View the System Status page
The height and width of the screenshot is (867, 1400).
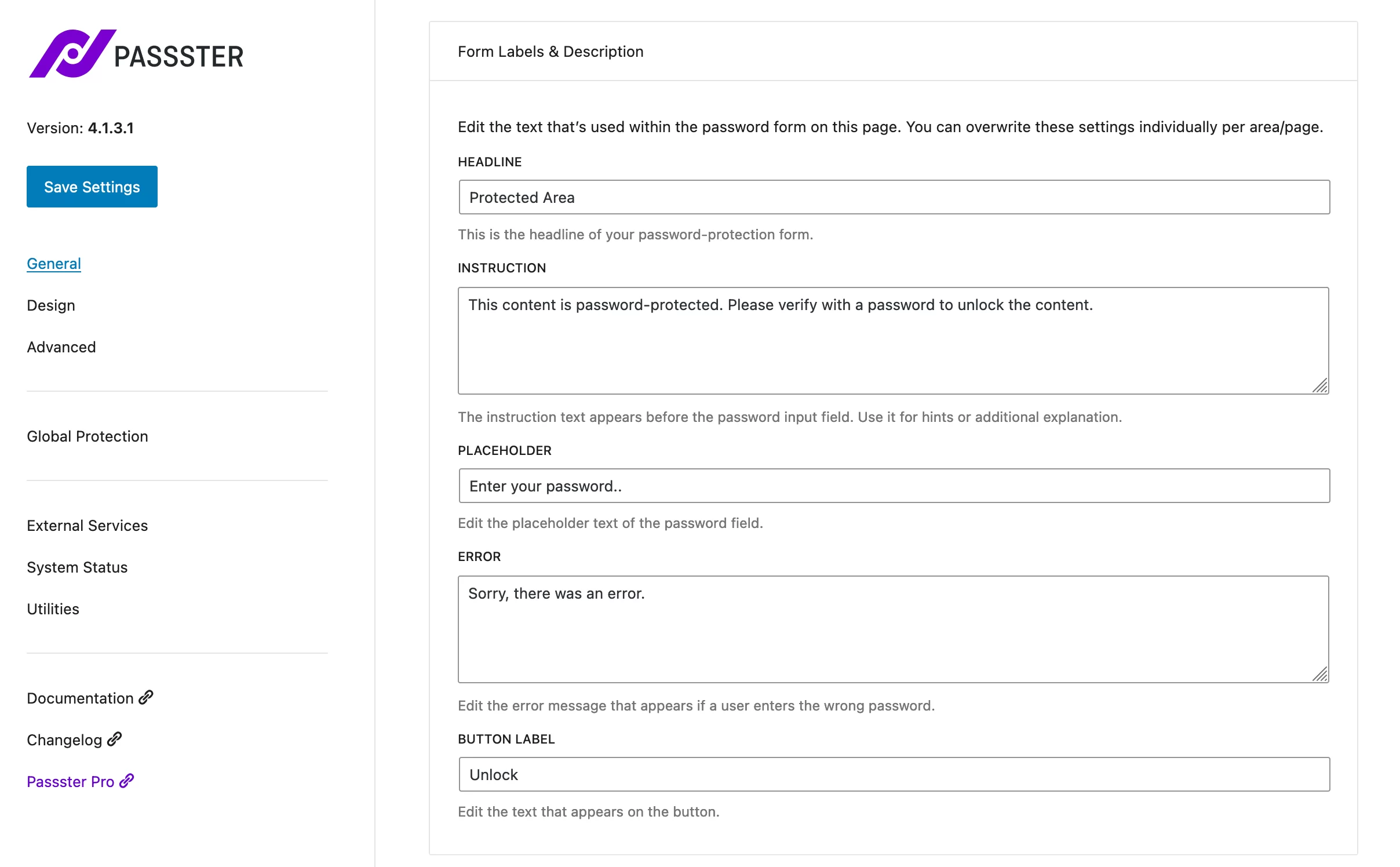77,567
